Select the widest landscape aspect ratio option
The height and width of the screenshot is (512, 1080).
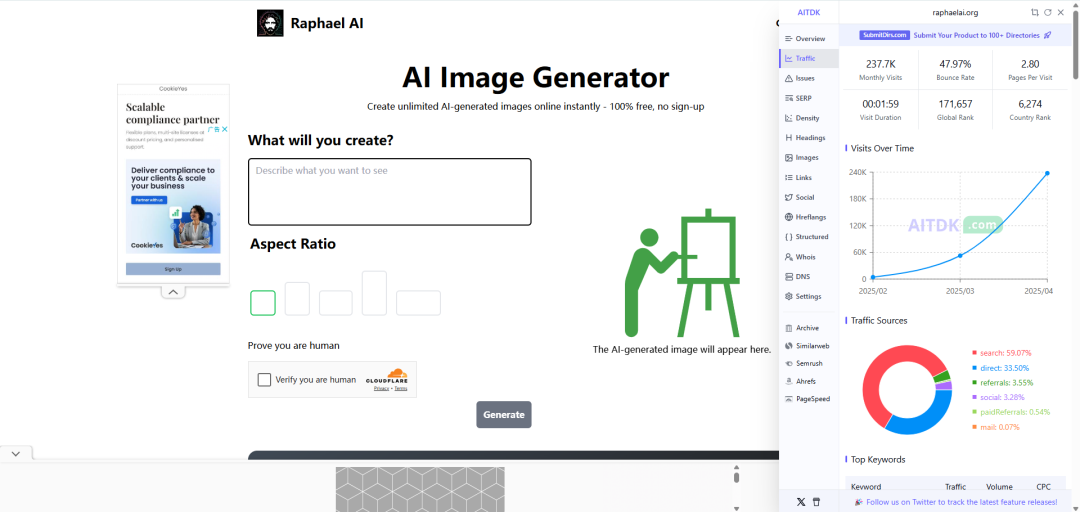(419, 303)
